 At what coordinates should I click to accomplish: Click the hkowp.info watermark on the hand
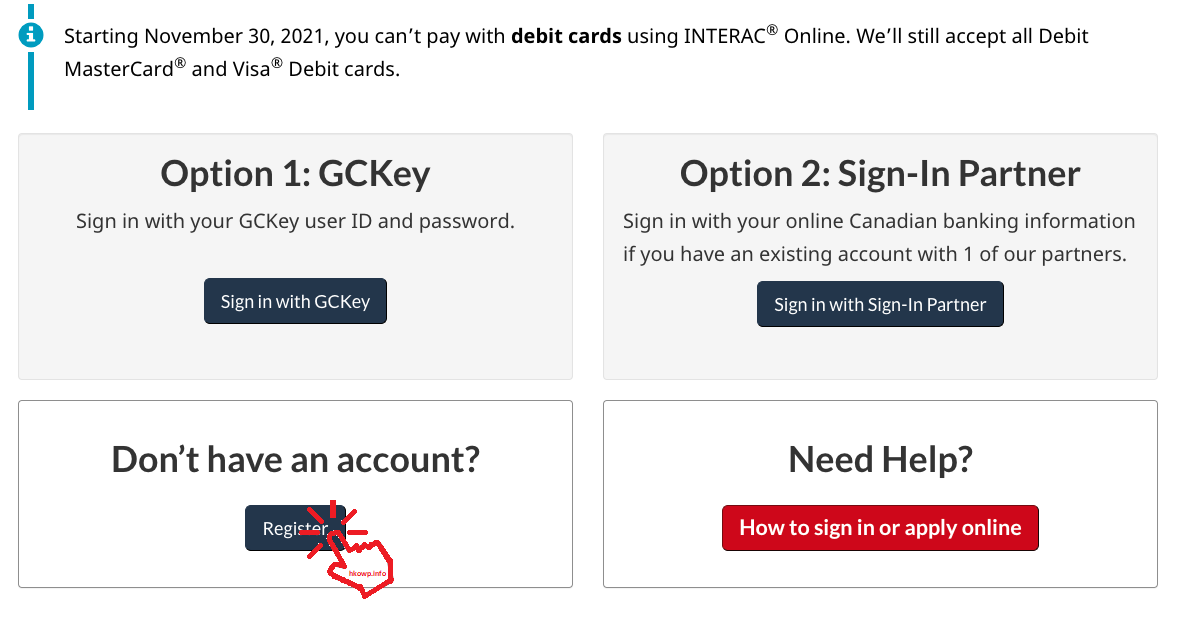[x=367, y=573]
